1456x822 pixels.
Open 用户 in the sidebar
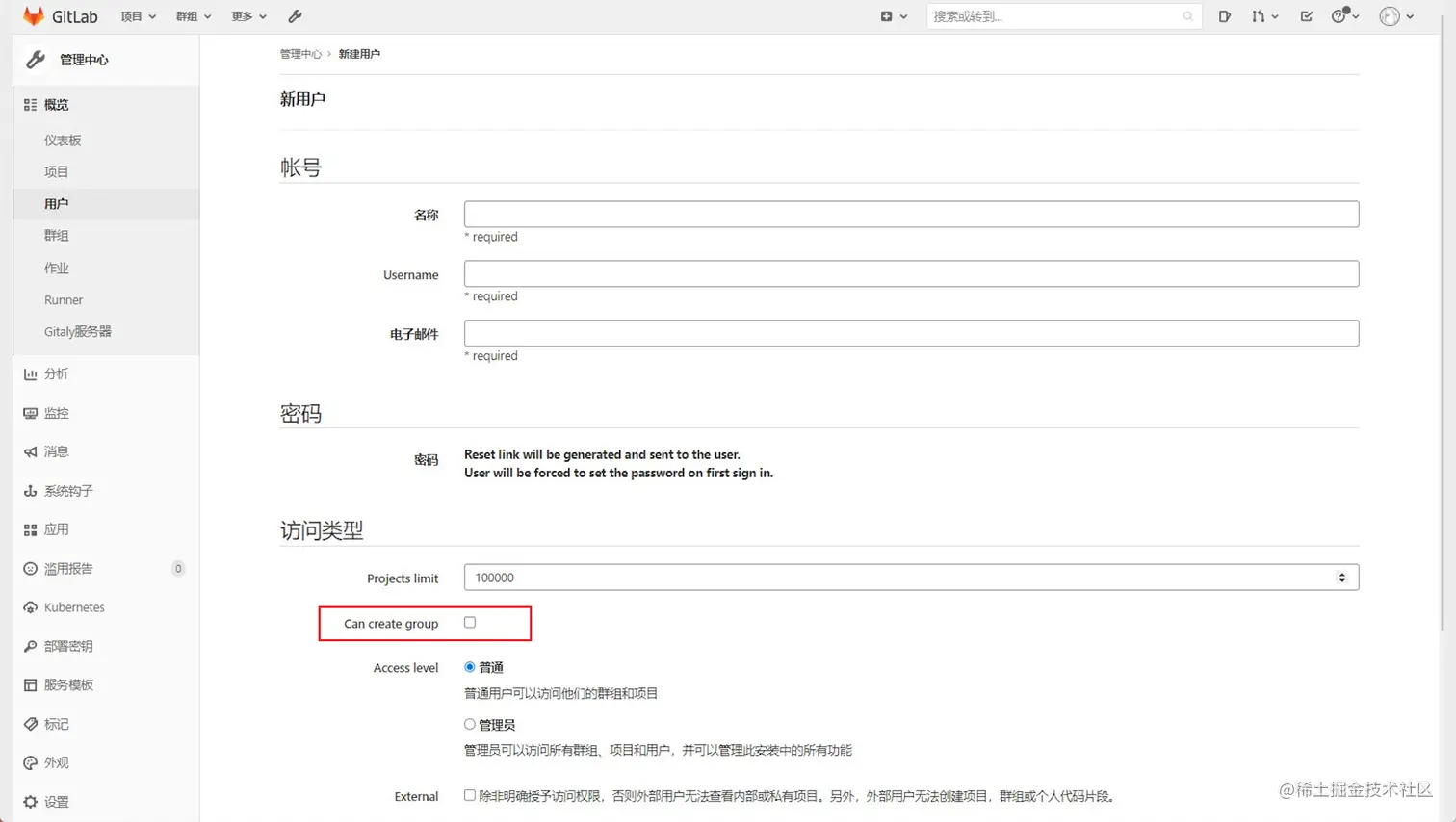coord(56,204)
